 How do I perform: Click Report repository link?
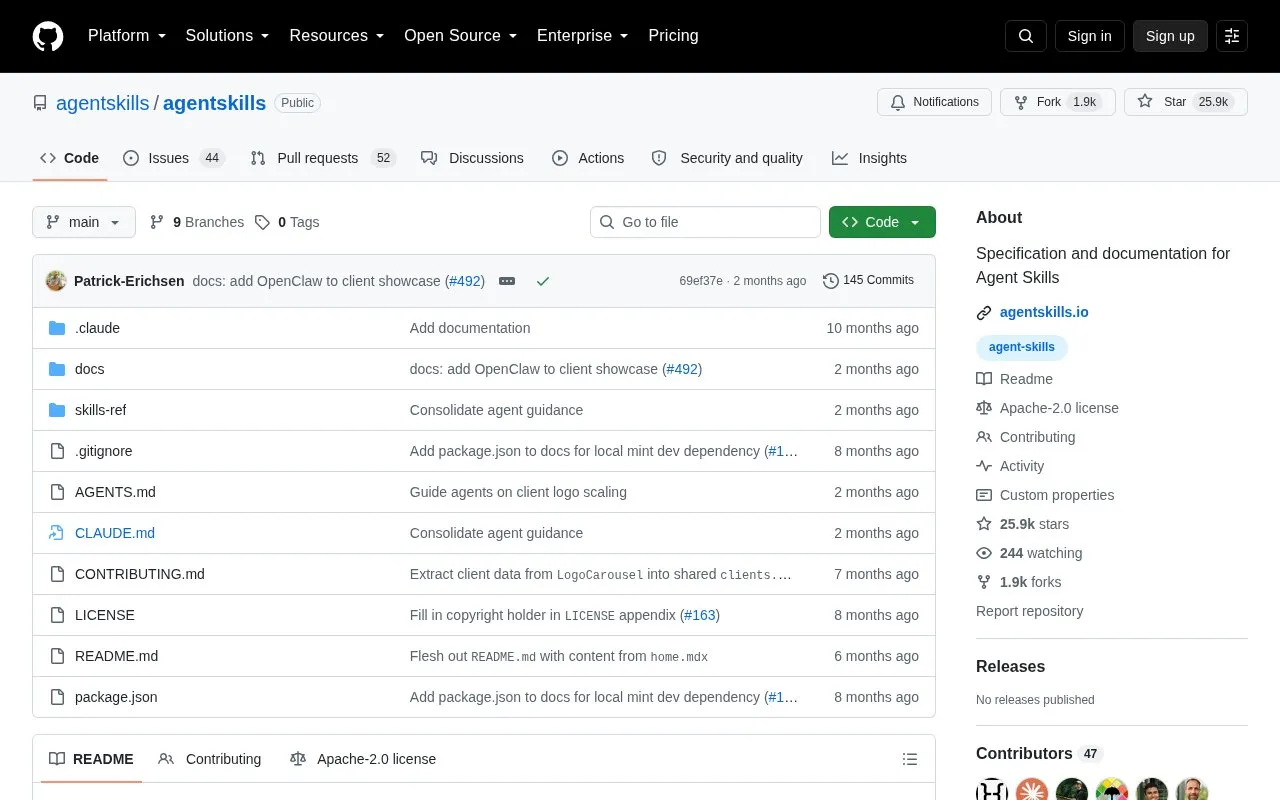1029,611
